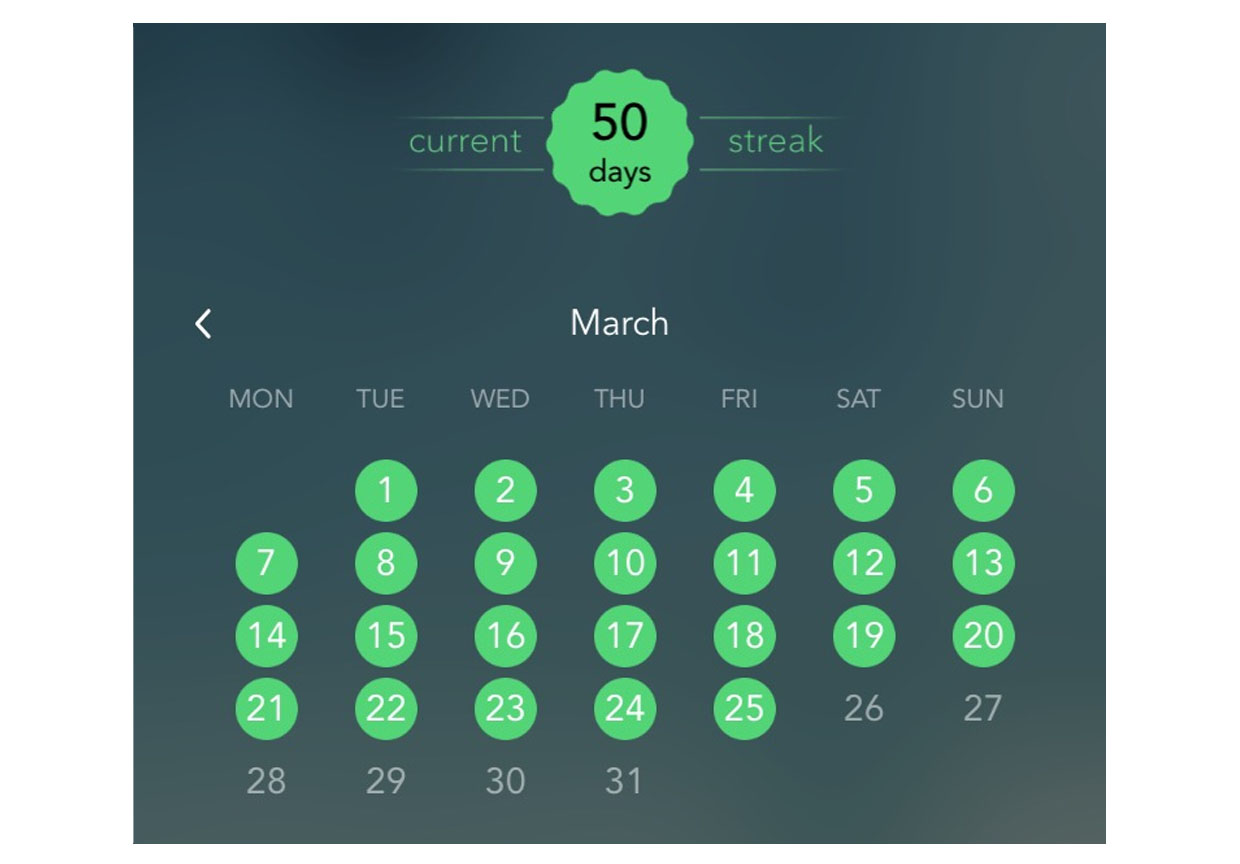The width and height of the screenshot is (1240, 864).
Task: Pick March 21 on the calendar
Action: tap(266, 708)
